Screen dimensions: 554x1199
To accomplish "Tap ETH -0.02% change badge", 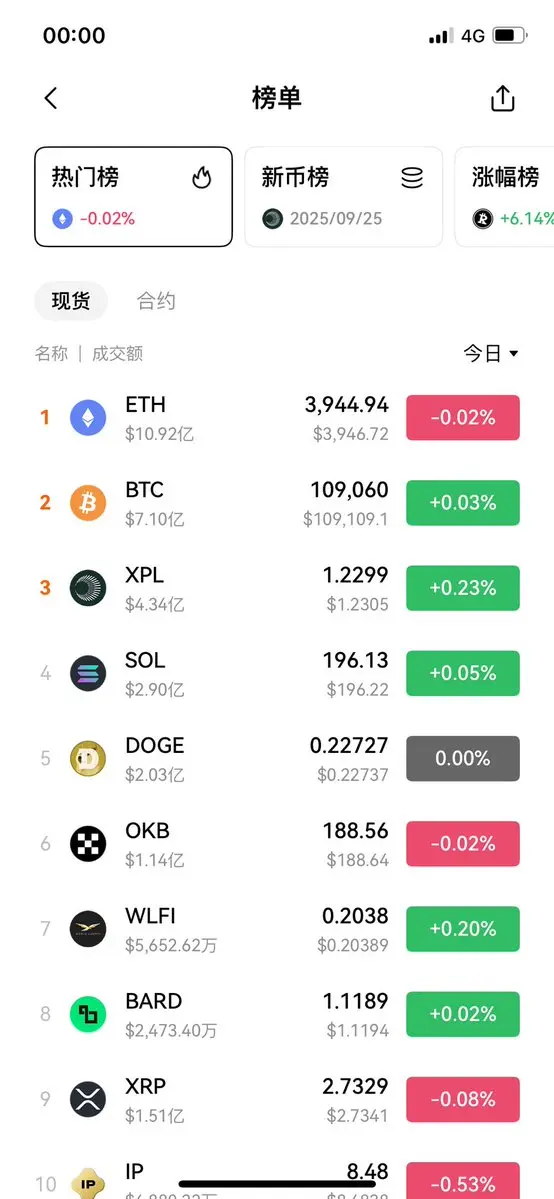I will (x=463, y=418).
